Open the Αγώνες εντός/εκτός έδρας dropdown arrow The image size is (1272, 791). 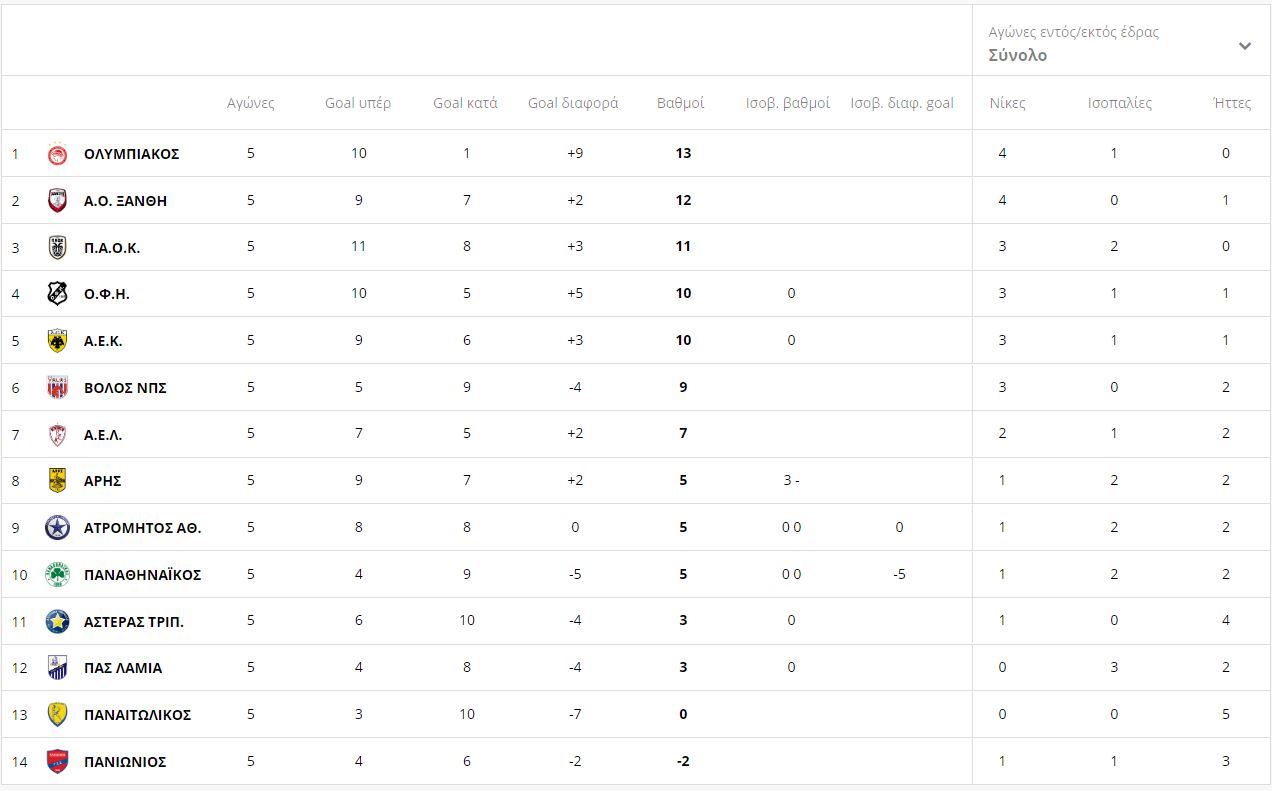[x=1245, y=46]
